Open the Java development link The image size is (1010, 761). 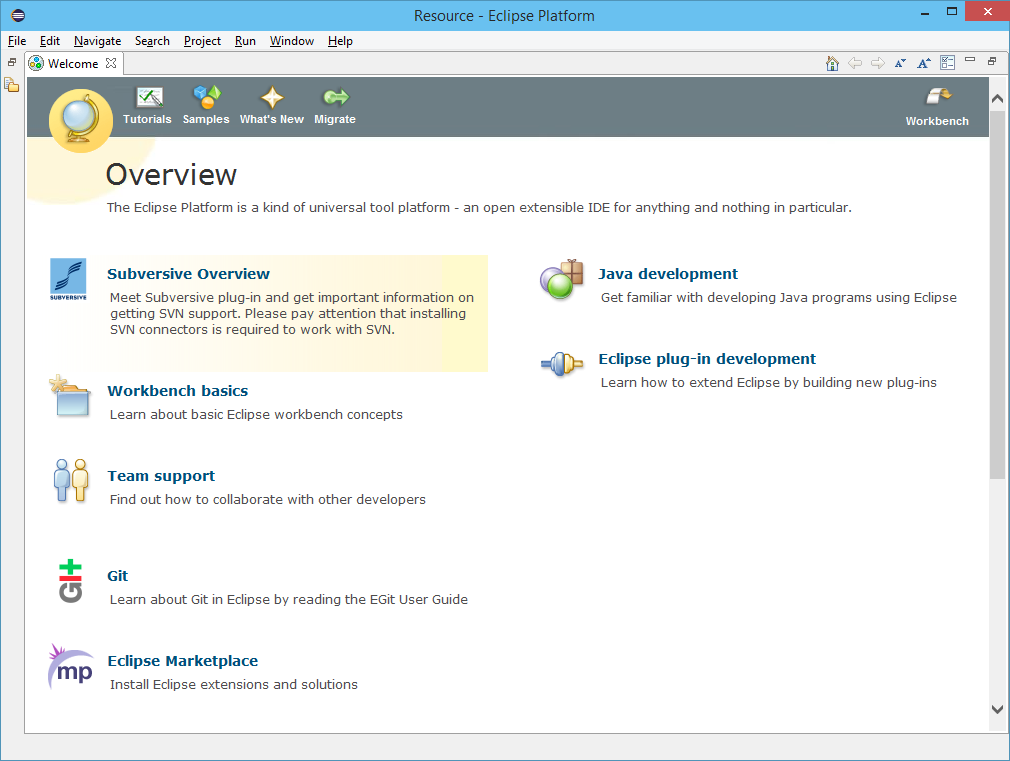point(668,274)
